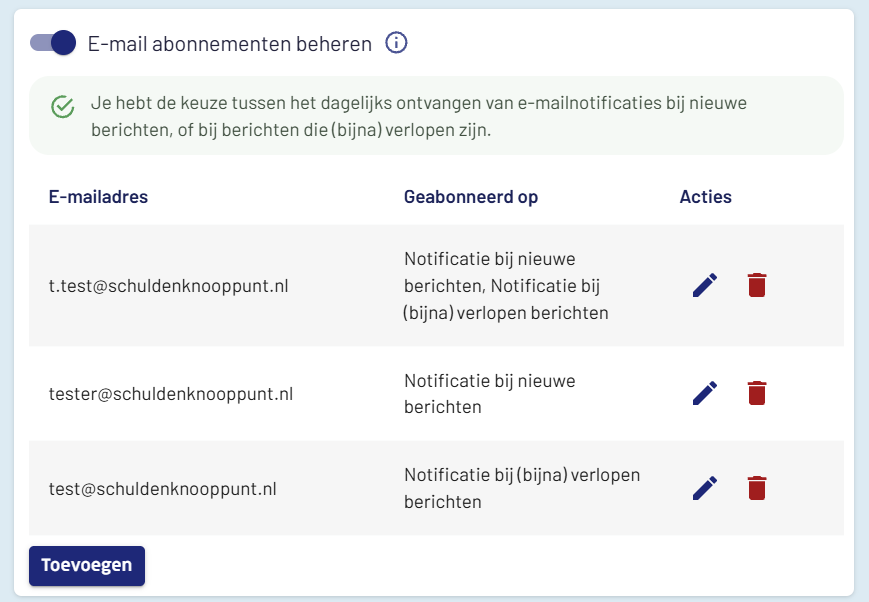The width and height of the screenshot is (869, 602).
Task: Click the info icon beside the heading
Action: [x=397, y=43]
